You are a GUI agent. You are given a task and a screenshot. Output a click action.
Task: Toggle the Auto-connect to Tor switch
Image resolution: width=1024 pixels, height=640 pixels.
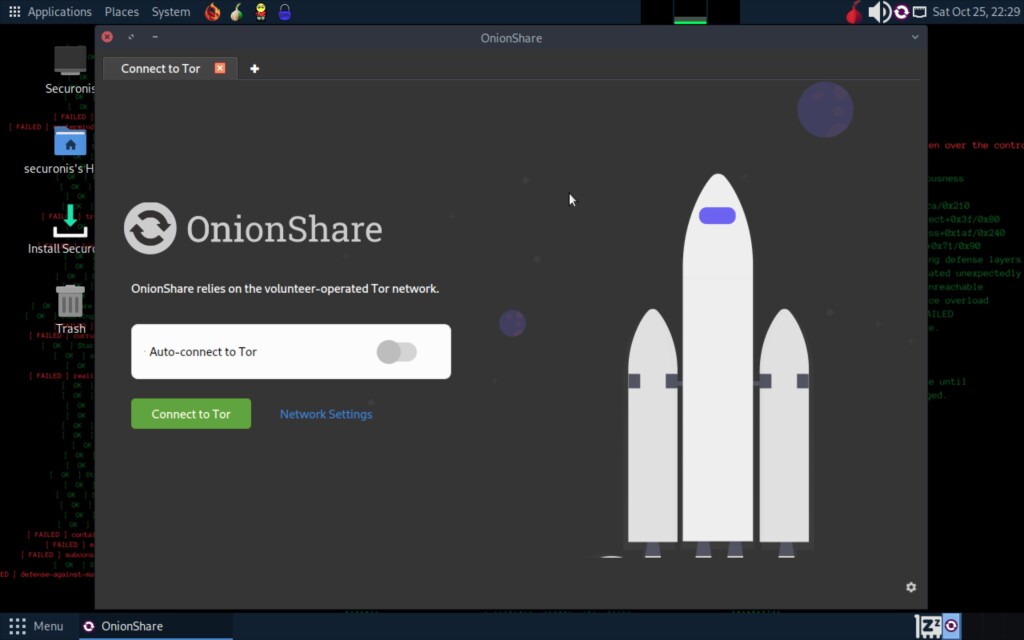[396, 352]
